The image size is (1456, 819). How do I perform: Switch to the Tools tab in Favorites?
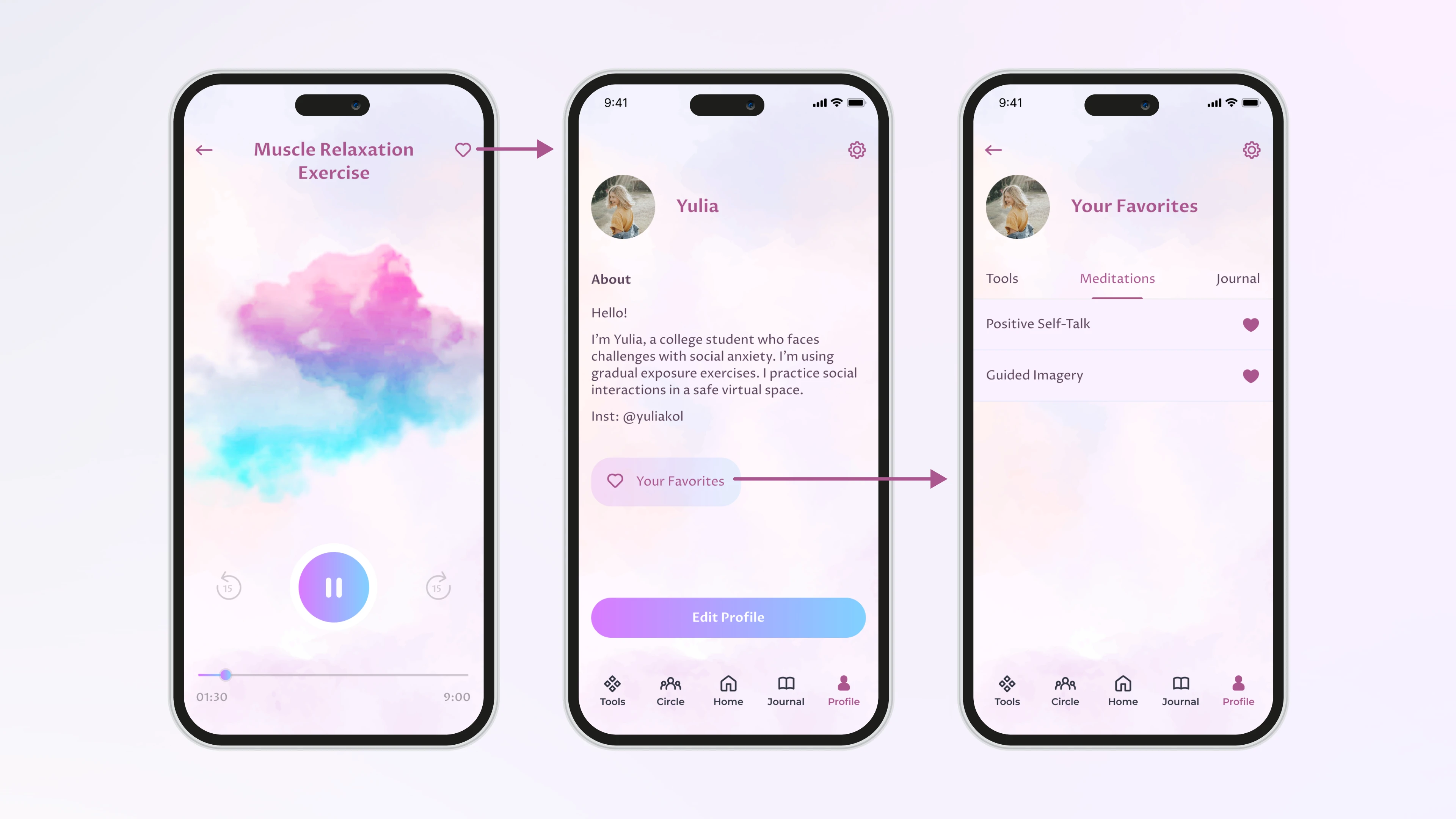pyautogui.click(x=1002, y=278)
